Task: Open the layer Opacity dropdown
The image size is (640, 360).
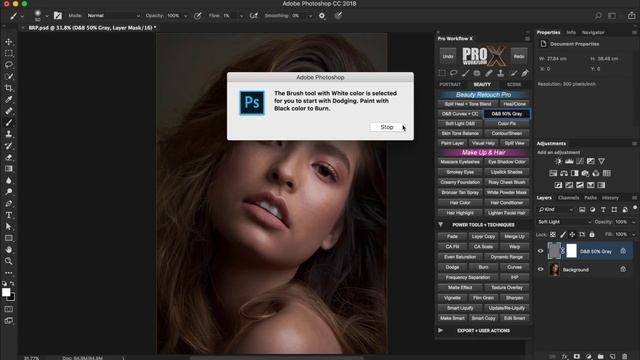Action: (x=633, y=222)
